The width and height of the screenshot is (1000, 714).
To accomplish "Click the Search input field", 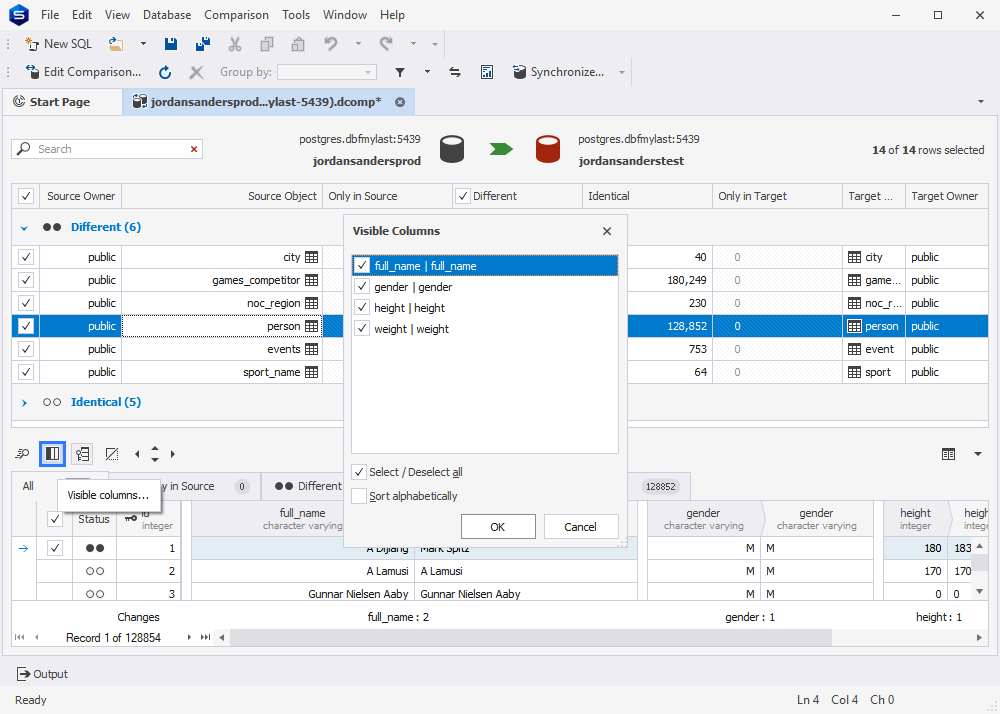I will click(107, 149).
